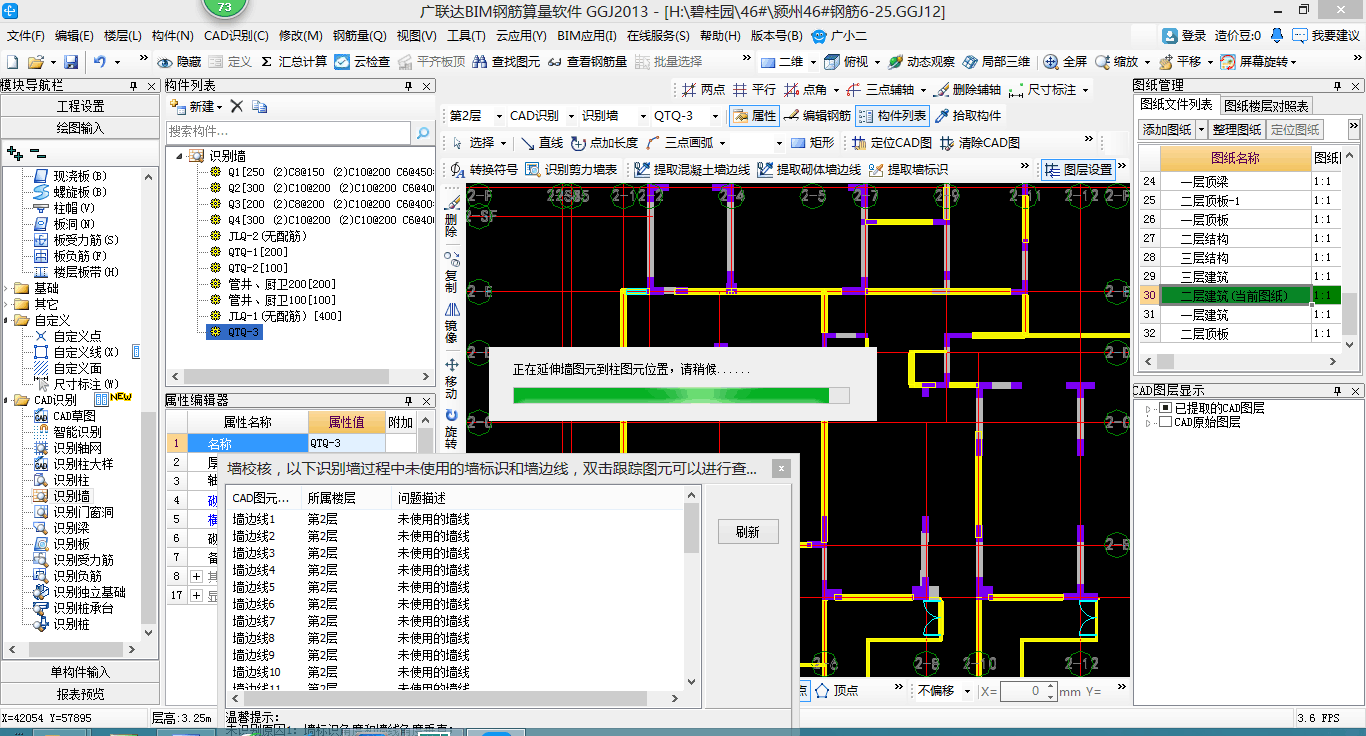Click 提取混凝土墙边线 tool
This screenshot has height=736, width=1366.
(x=692, y=170)
